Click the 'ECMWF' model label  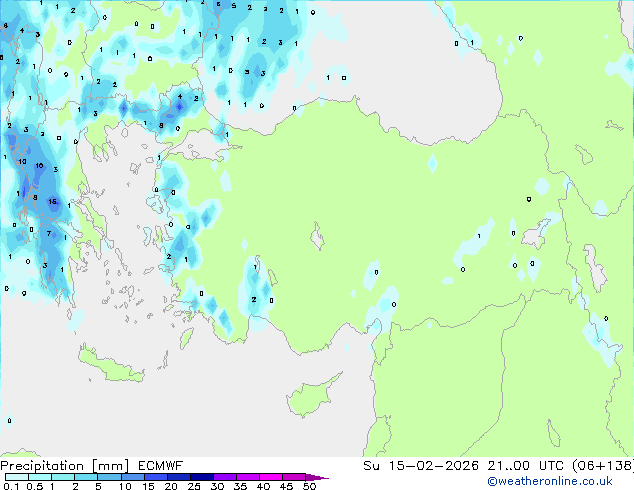161,466
